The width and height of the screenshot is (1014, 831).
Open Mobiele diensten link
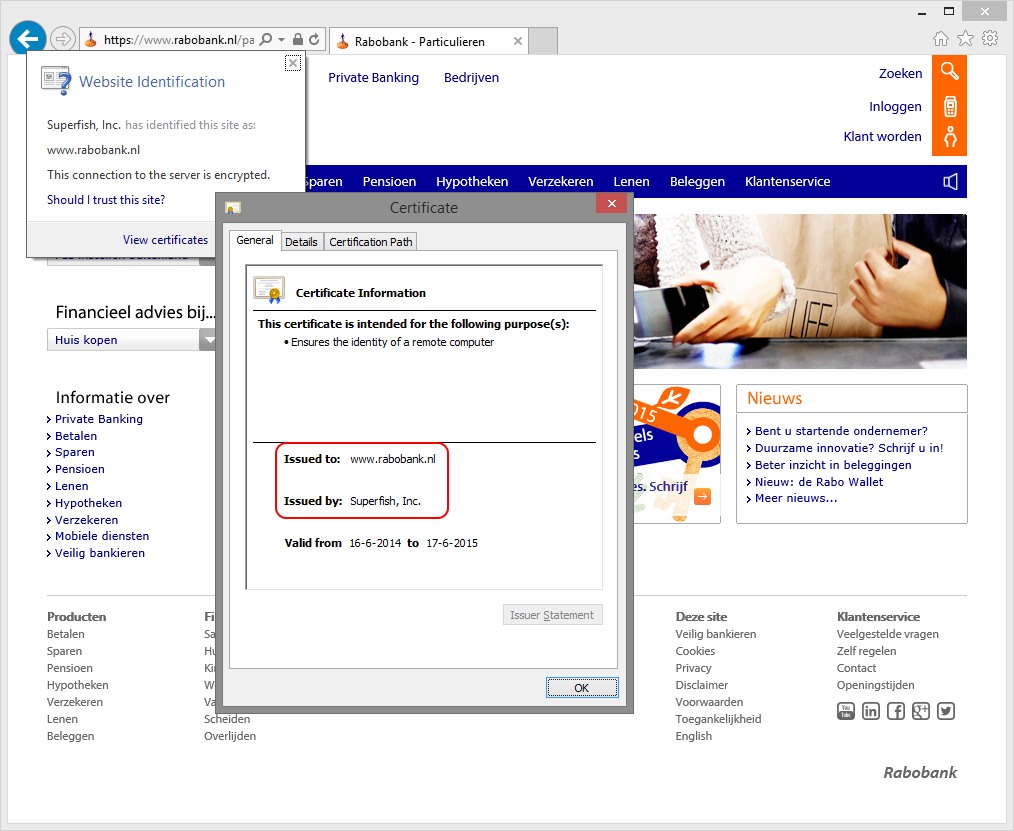(x=102, y=536)
